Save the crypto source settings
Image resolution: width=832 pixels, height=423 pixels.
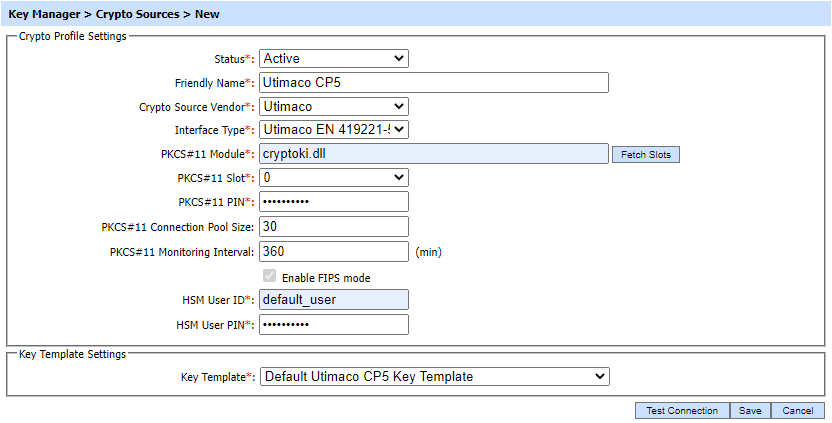tap(749, 411)
